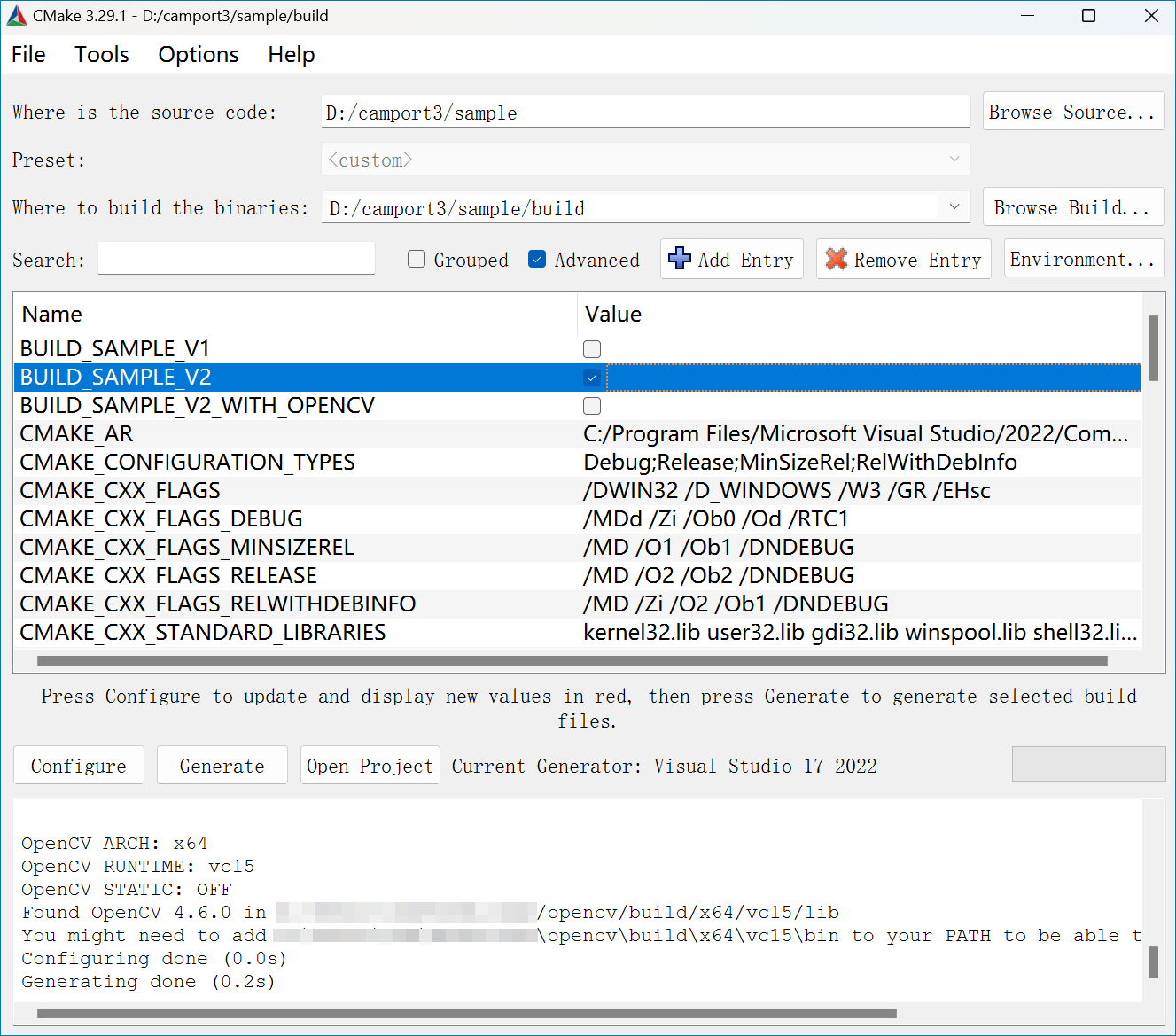Click the cache table horizontal scrollbar
Image resolution: width=1176 pixels, height=1036 pixels.
(572, 660)
